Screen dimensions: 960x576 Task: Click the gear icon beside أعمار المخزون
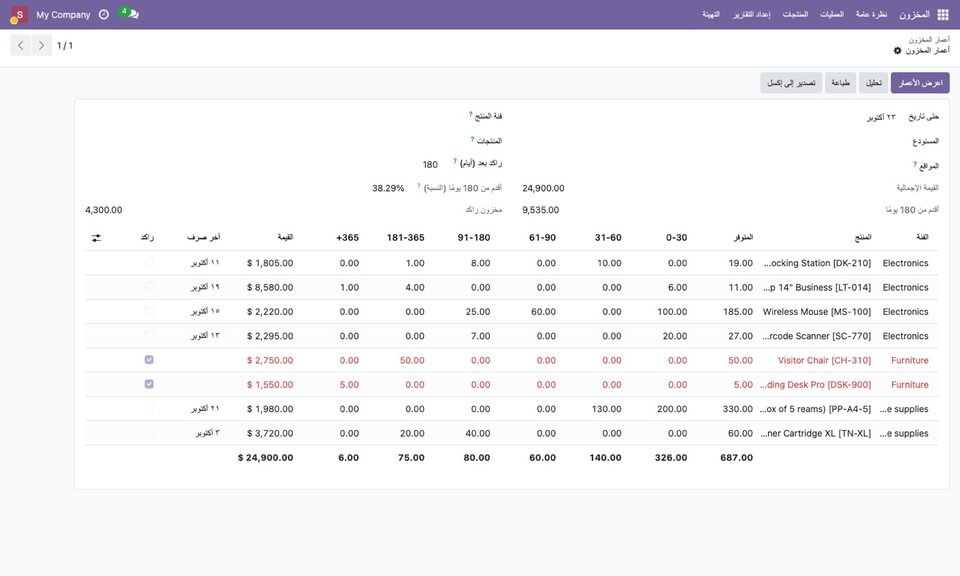click(x=897, y=50)
